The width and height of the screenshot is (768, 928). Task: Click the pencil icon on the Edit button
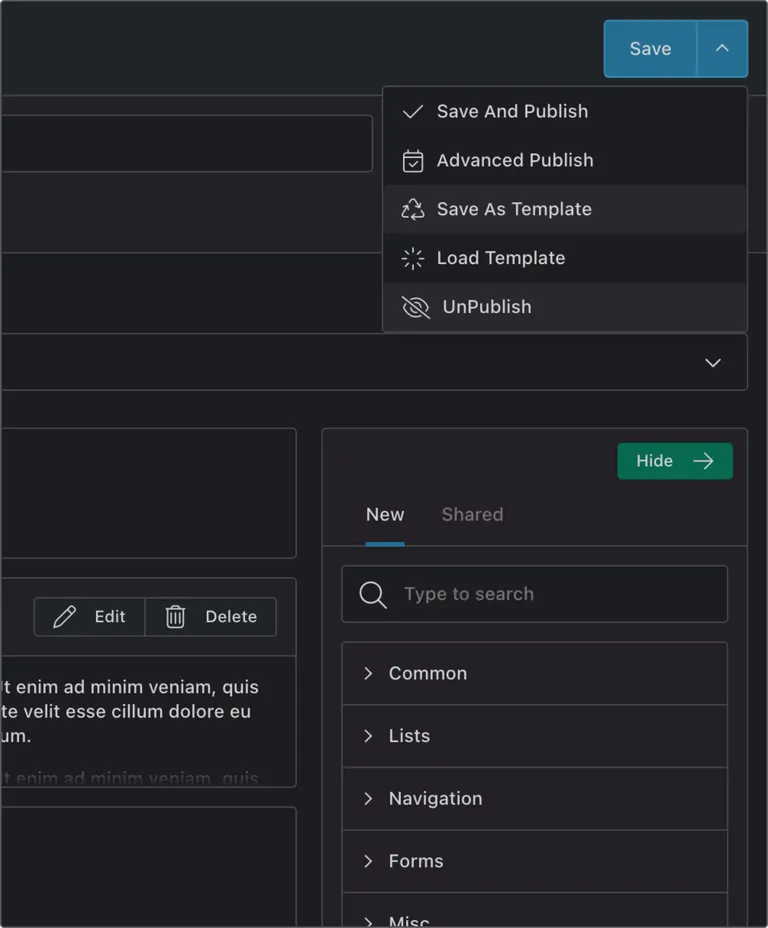[65, 617]
